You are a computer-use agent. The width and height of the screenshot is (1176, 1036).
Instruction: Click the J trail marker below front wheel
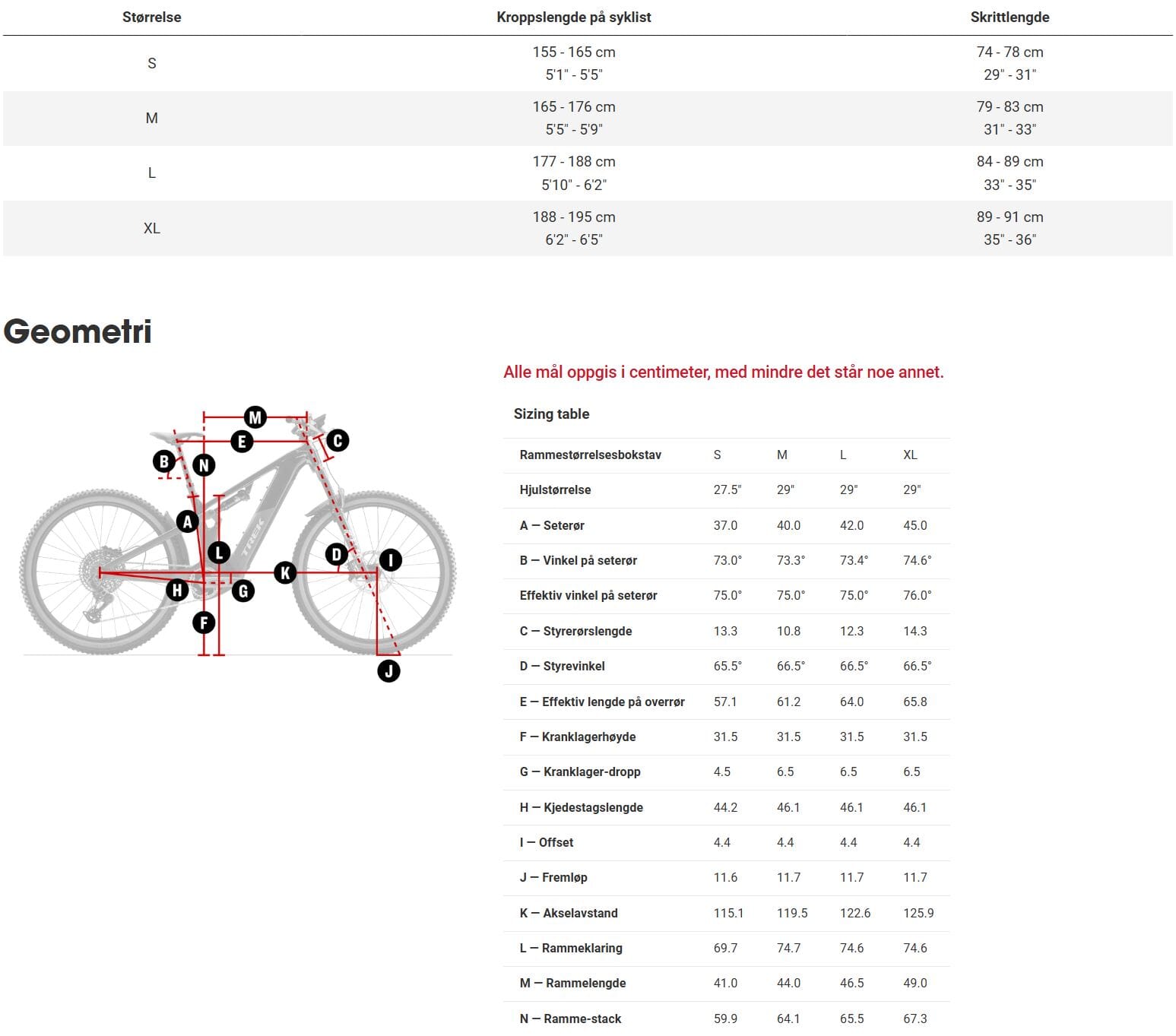388,670
